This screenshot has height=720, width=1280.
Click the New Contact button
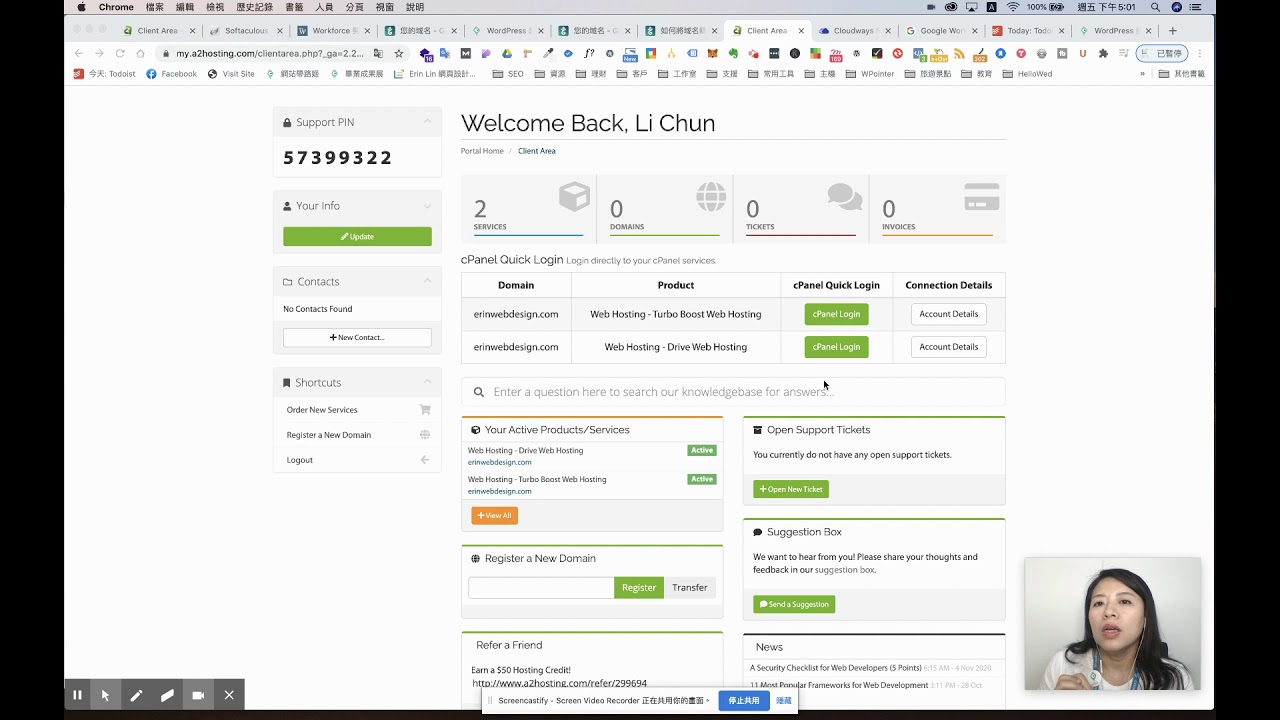click(x=357, y=338)
